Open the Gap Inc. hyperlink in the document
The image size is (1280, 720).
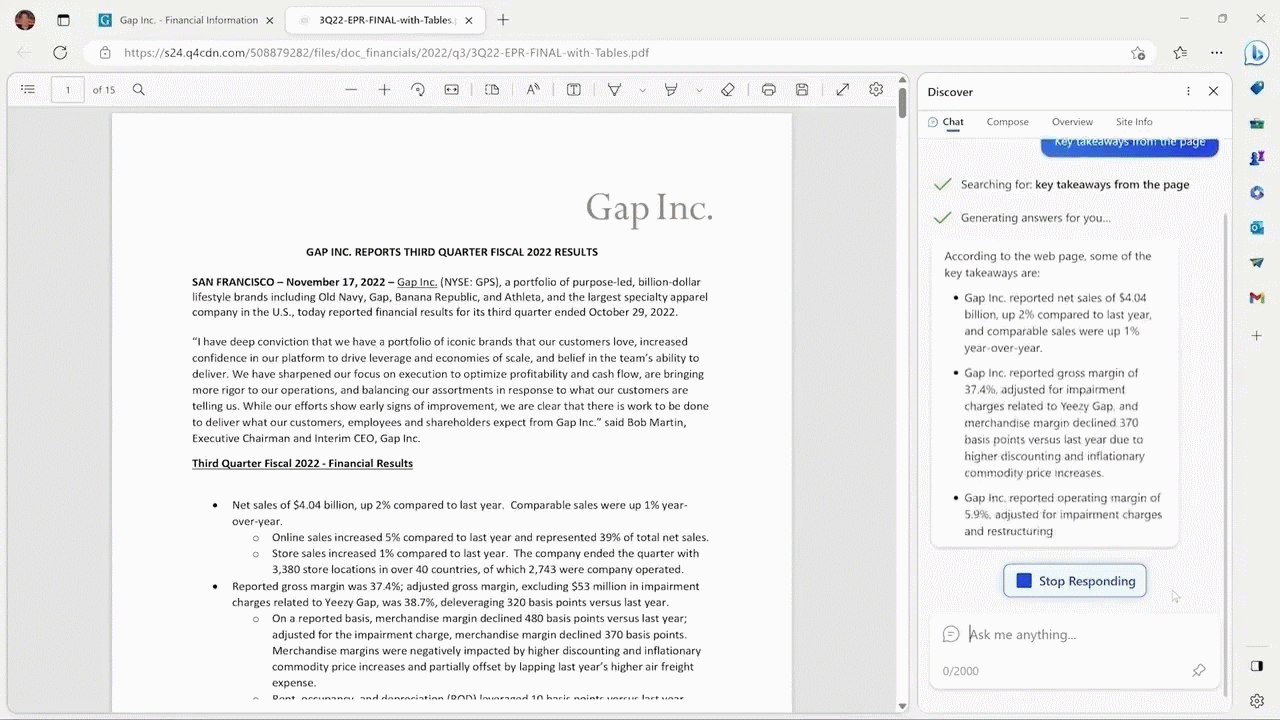pyautogui.click(x=416, y=282)
